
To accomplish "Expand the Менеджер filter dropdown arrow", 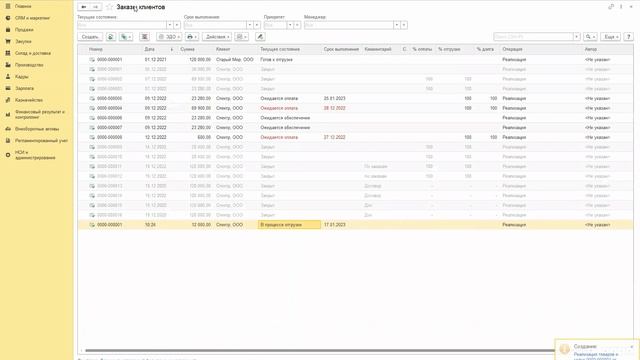I will click(x=396, y=25).
